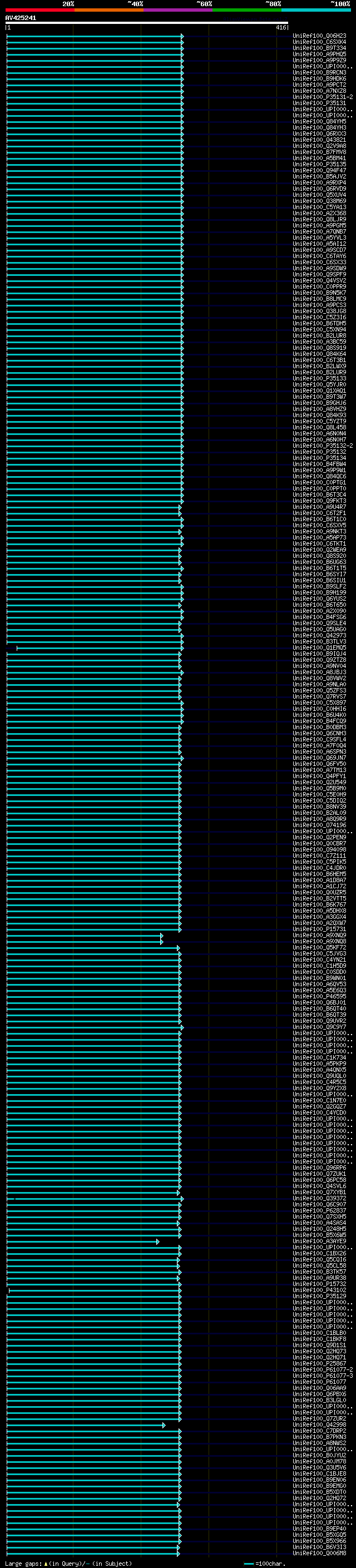The width and height of the screenshot is (356, 1568).
Task: Select hit label UniRef100_P35134
Action: pos(319,458)
